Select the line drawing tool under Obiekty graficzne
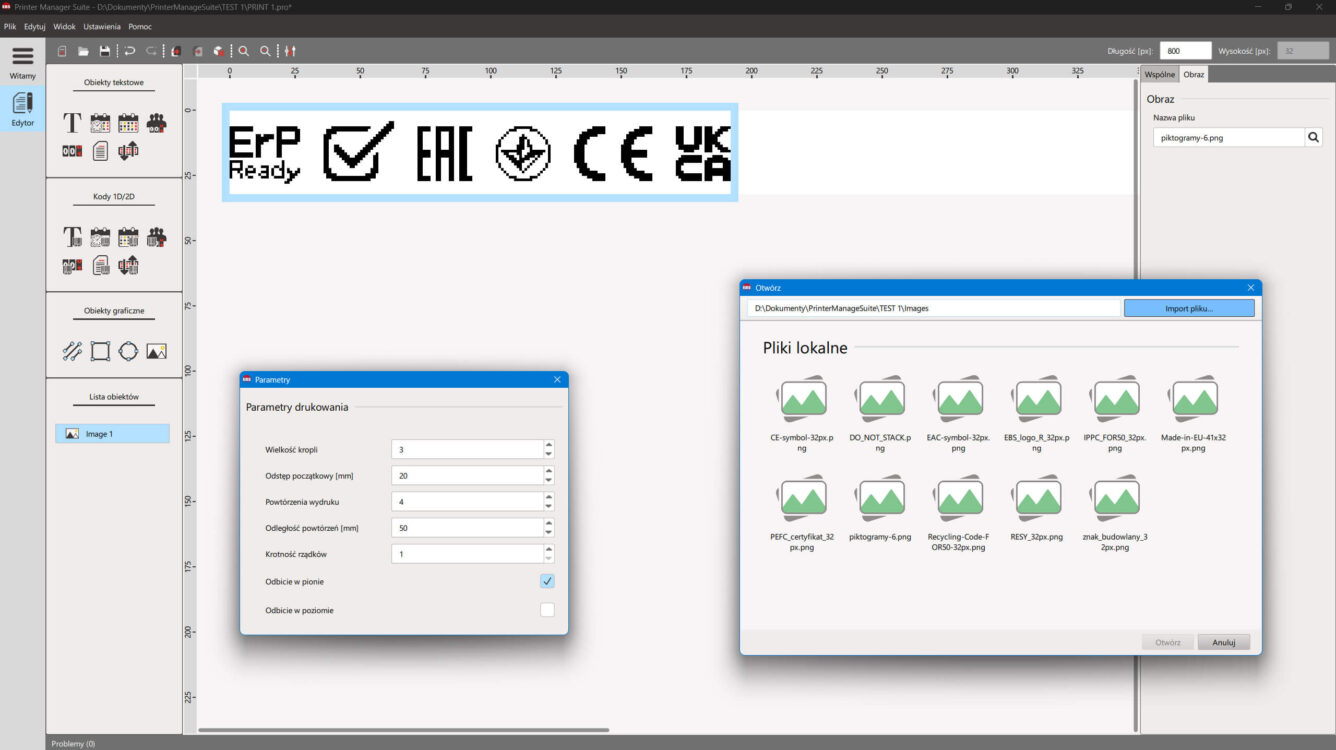This screenshot has height=750, width=1336. 72,351
